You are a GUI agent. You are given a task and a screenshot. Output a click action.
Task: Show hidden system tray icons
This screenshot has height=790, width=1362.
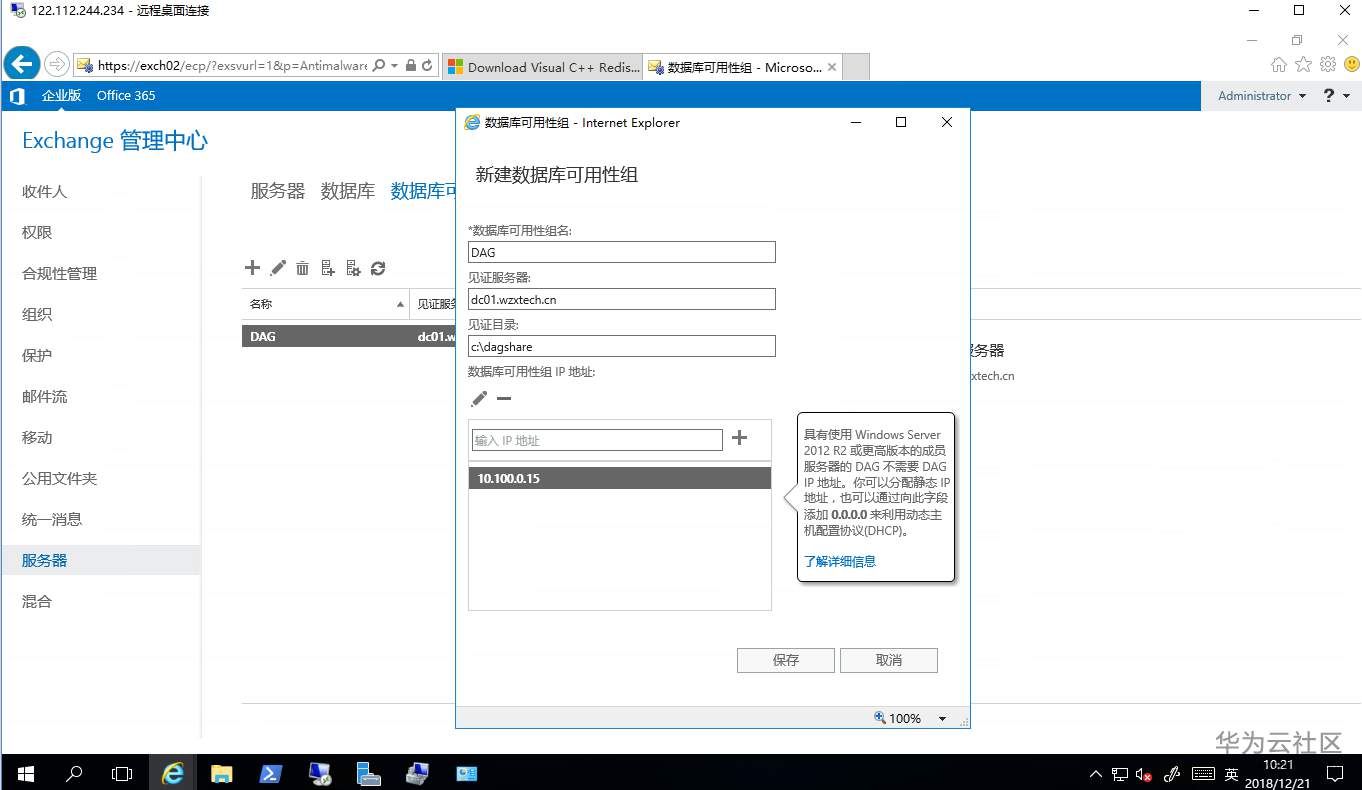tap(1097, 773)
